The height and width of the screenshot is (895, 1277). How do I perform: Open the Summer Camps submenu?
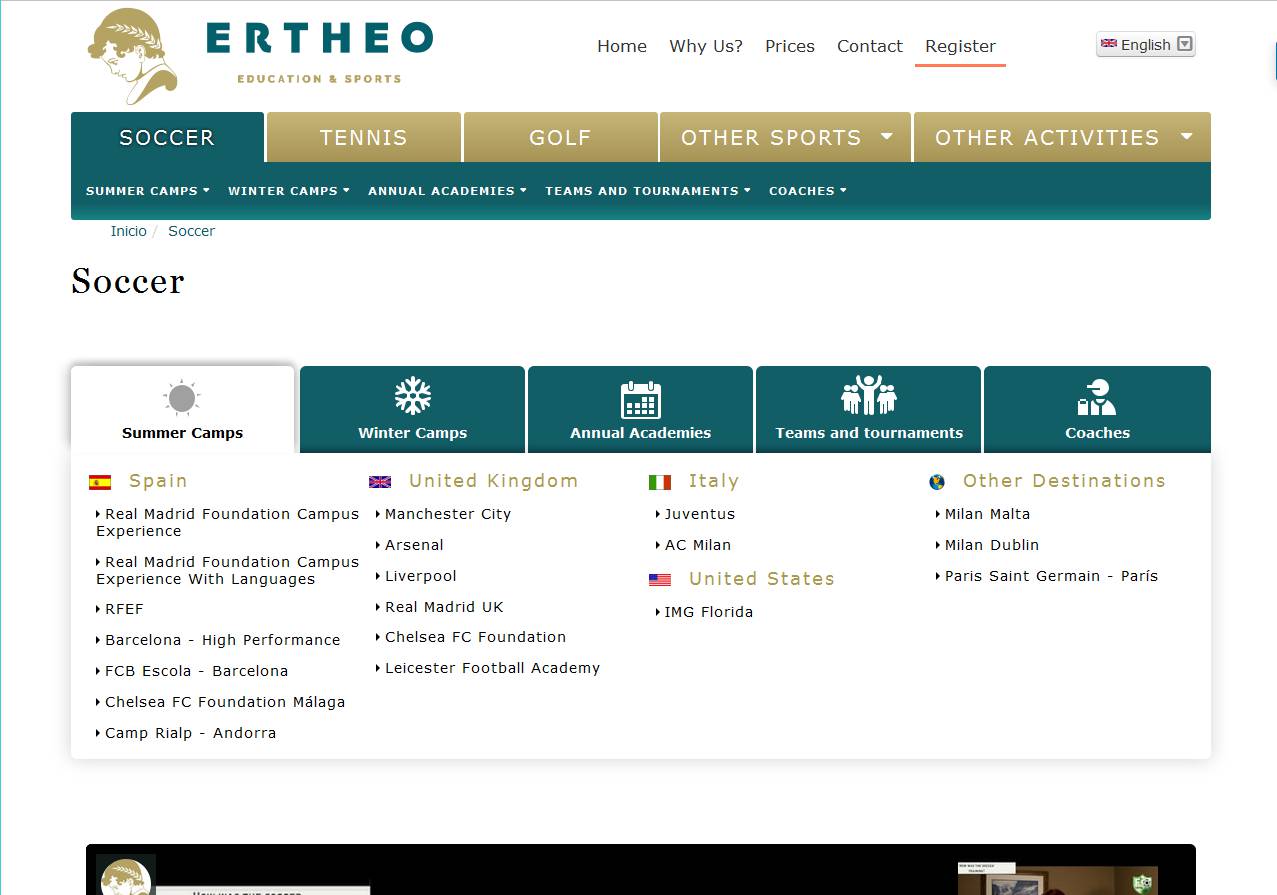[148, 191]
